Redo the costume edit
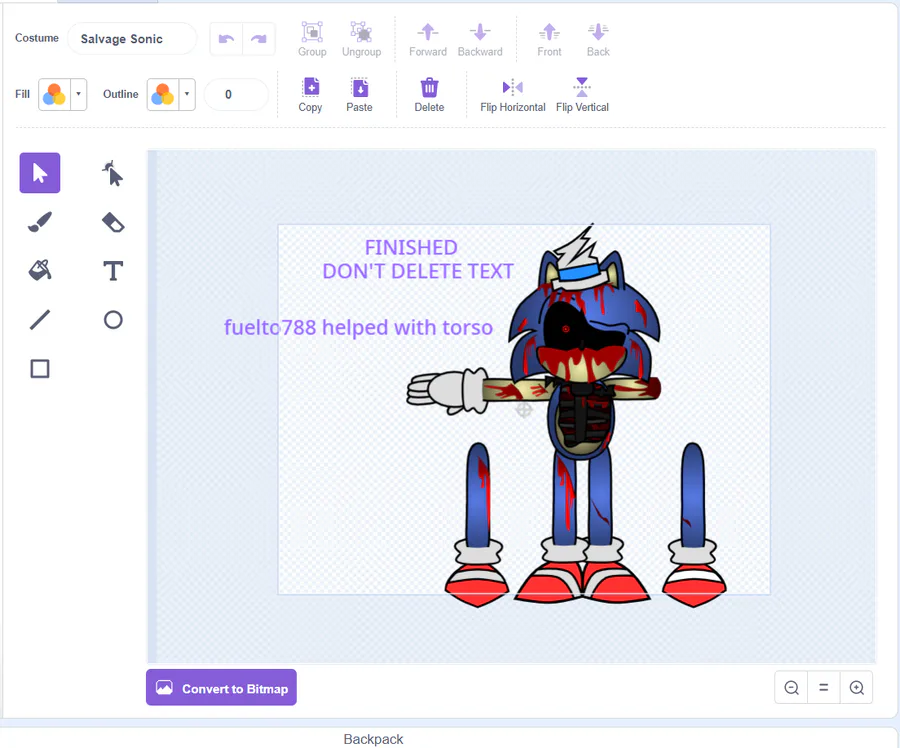Screen dimensions: 900x748 point(259,39)
